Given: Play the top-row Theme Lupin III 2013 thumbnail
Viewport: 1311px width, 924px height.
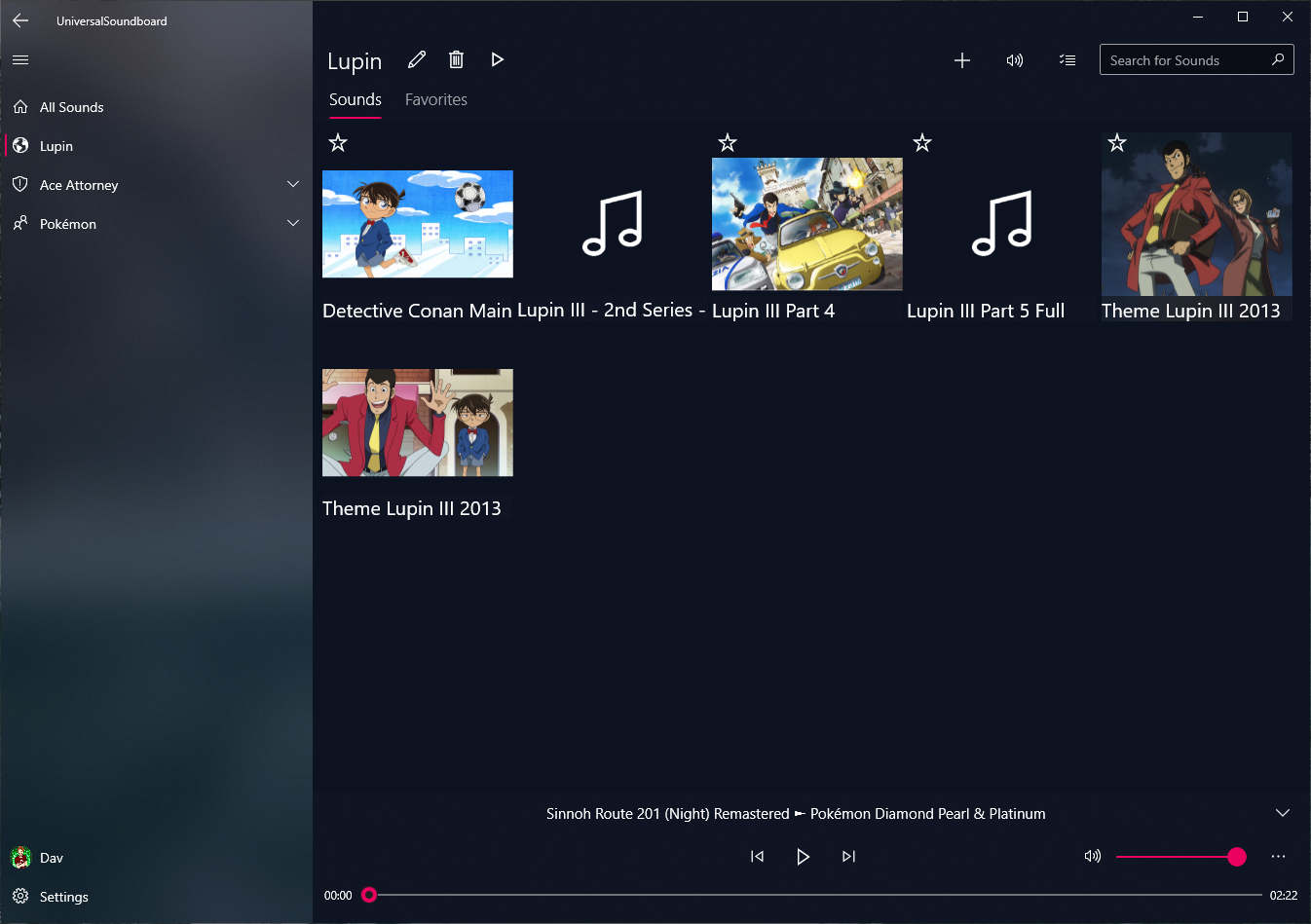Looking at the screenshot, I should tap(1197, 214).
